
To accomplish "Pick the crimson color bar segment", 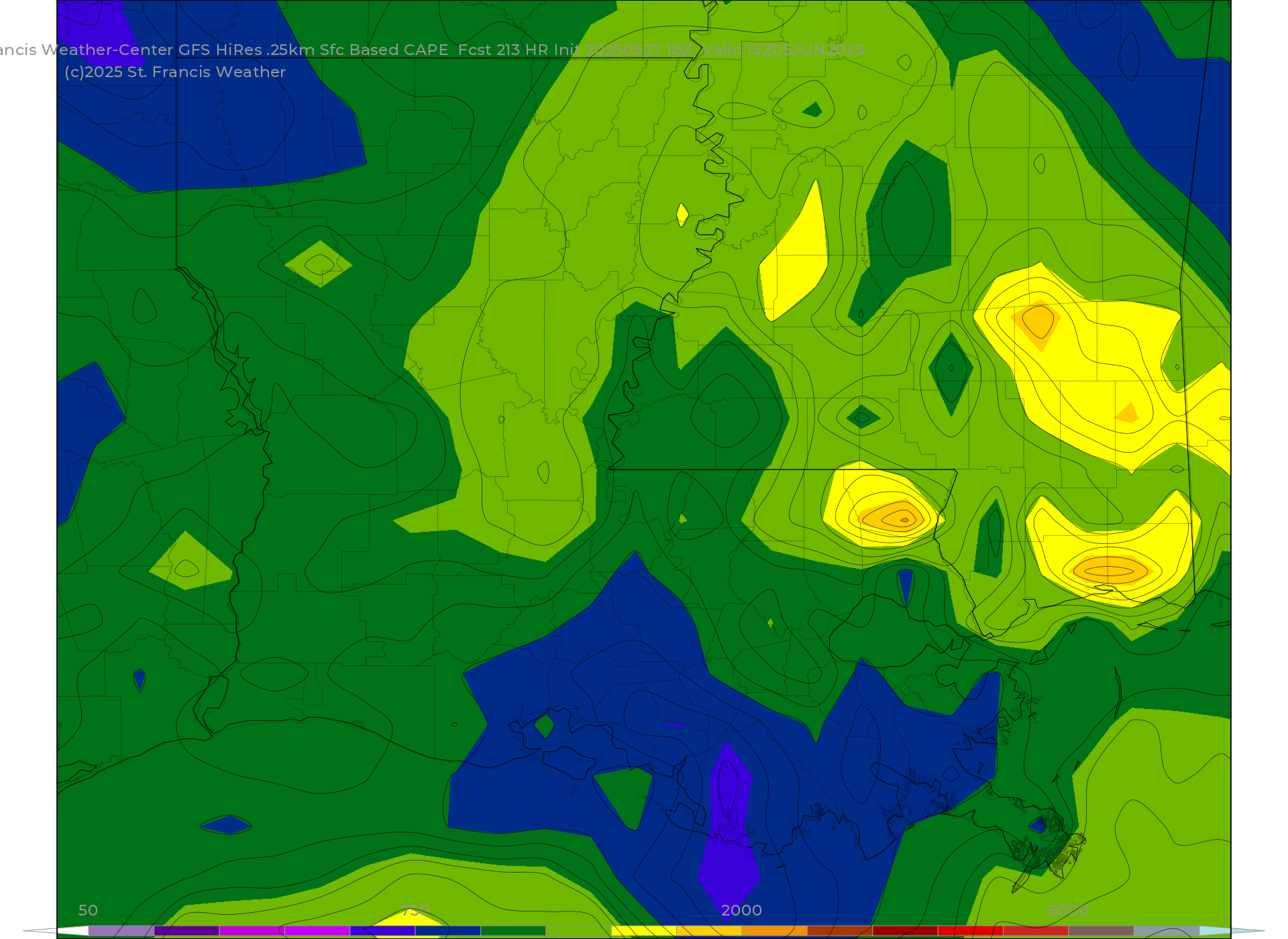I will (x=1036, y=931).
